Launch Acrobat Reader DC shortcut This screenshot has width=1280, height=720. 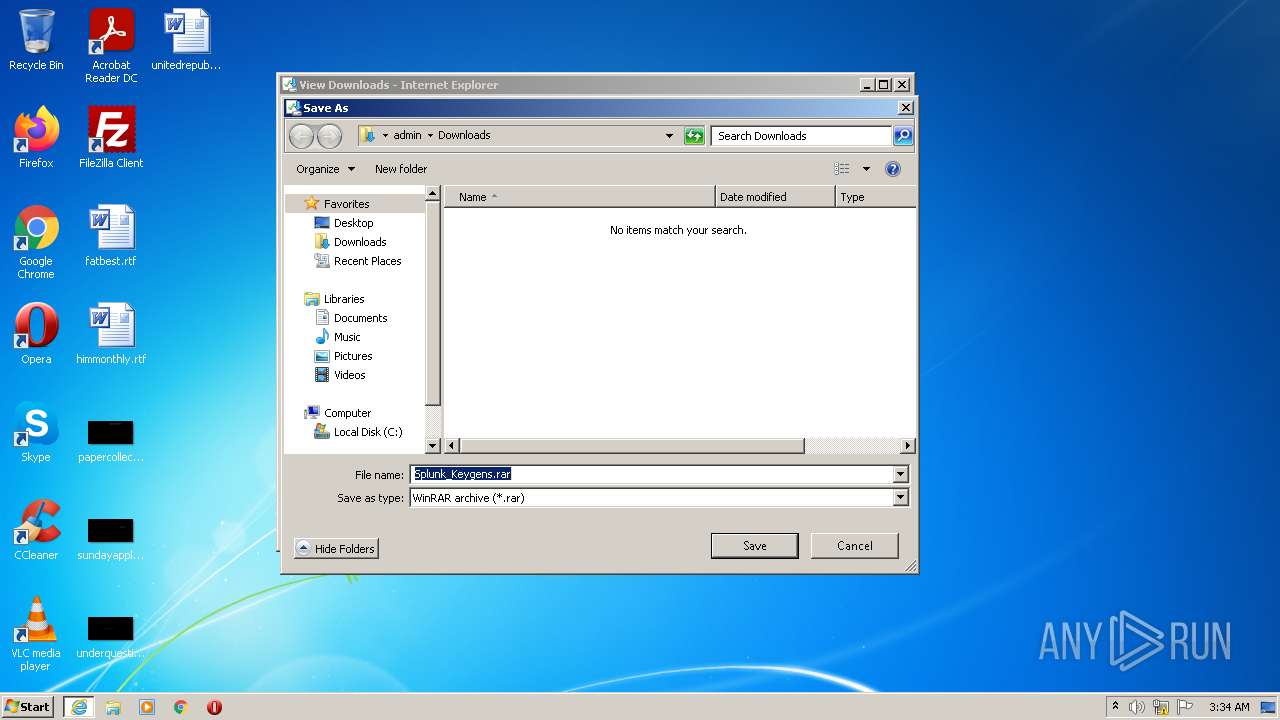click(111, 46)
